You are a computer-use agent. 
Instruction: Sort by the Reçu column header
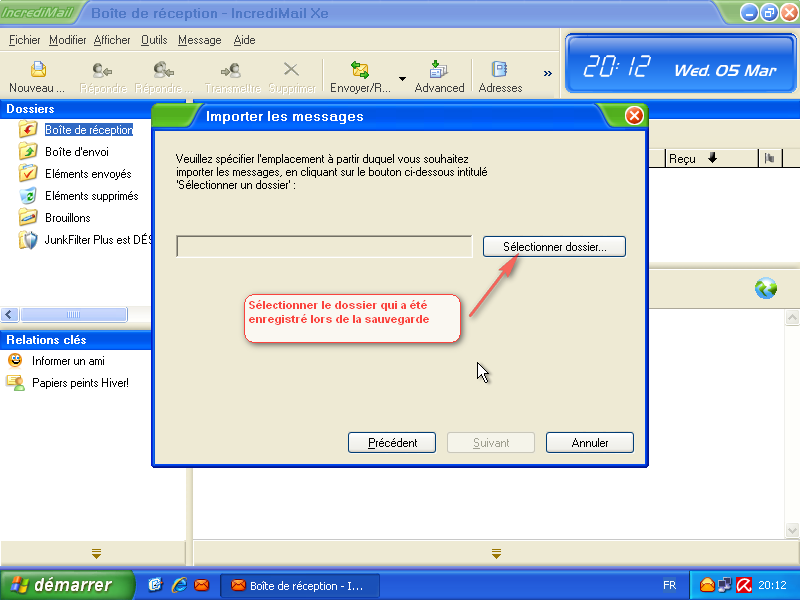tap(711, 159)
